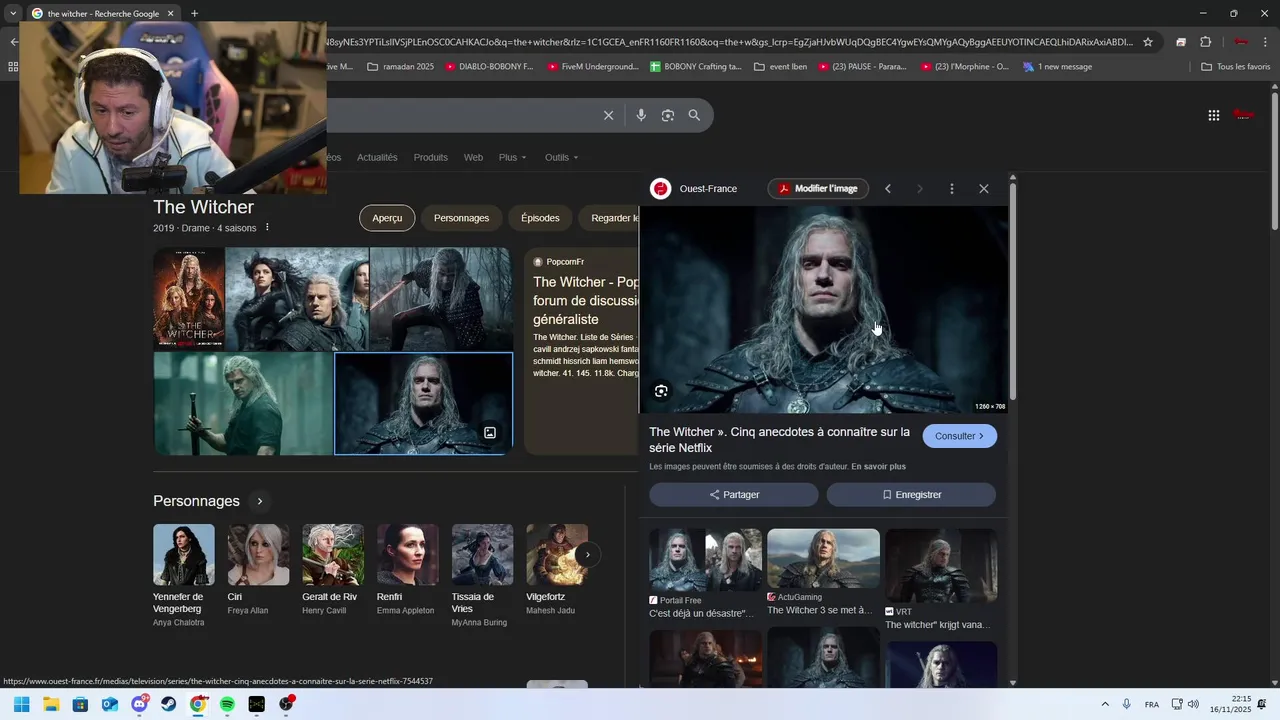Click the 'Modifier l'image' button
This screenshot has height=720, width=1280.
tap(818, 188)
